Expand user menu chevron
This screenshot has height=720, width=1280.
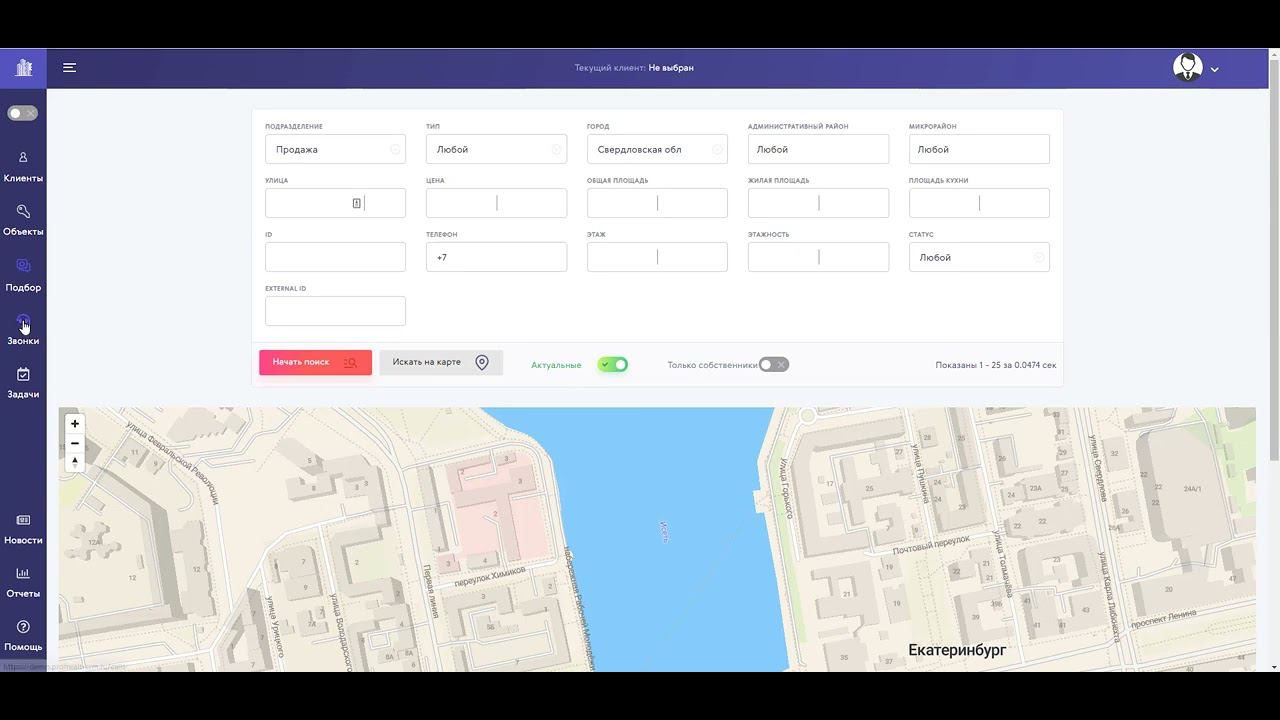point(1215,70)
